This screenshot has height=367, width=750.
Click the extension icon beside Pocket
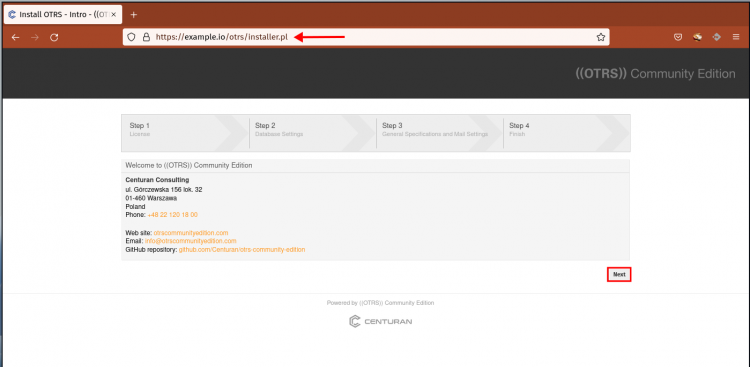[x=697, y=37]
